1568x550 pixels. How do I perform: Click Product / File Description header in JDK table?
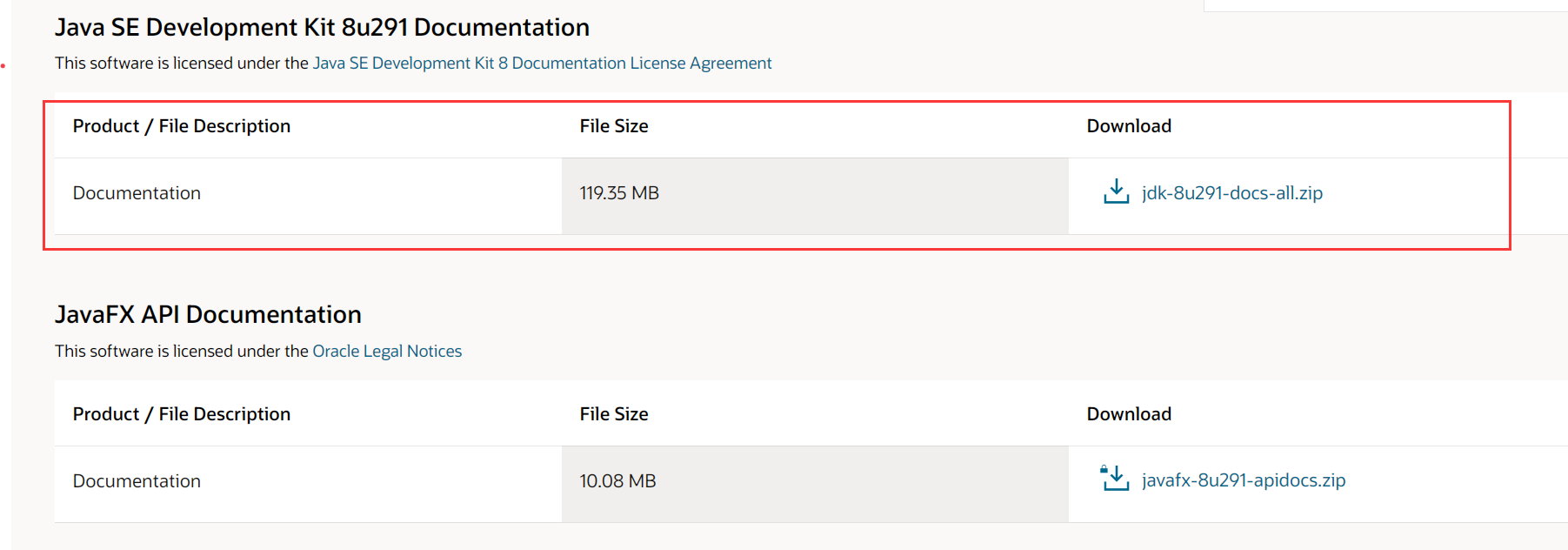coord(182,126)
